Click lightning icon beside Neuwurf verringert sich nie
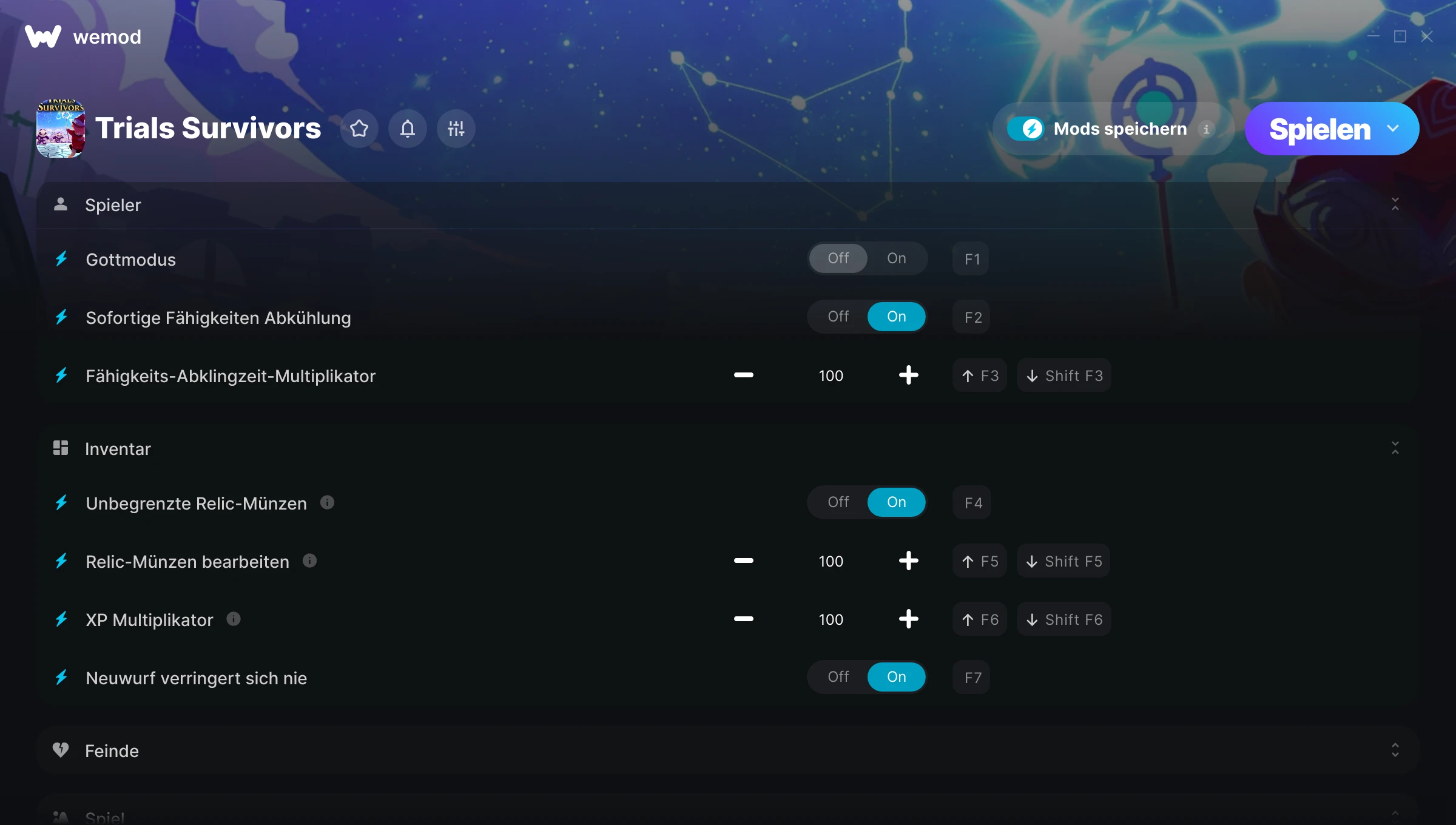The height and width of the screenshot is (825, 1456). [x=61, y=678]
